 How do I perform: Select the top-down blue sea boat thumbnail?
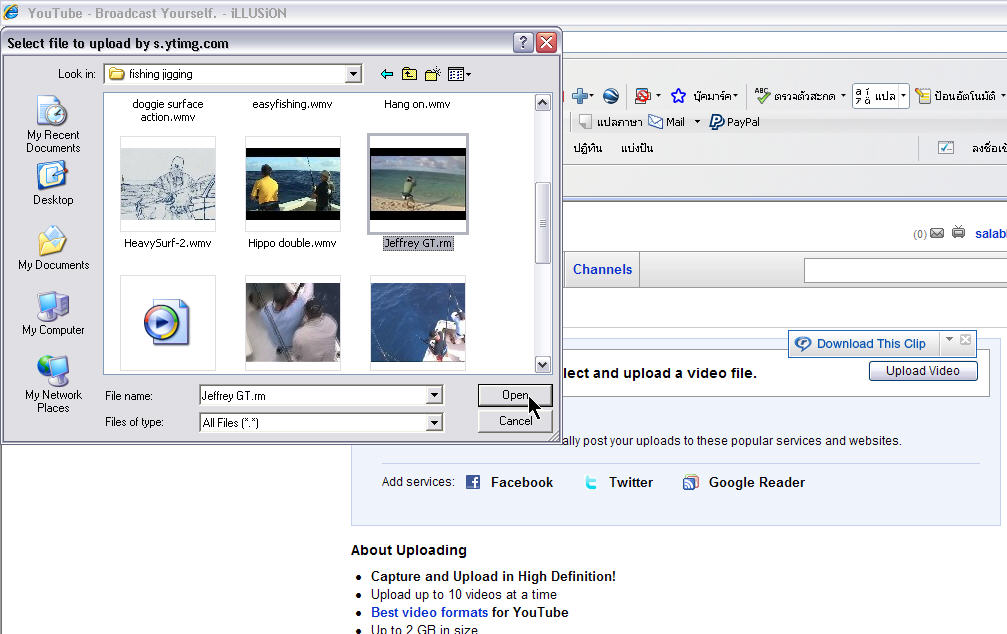417,322
